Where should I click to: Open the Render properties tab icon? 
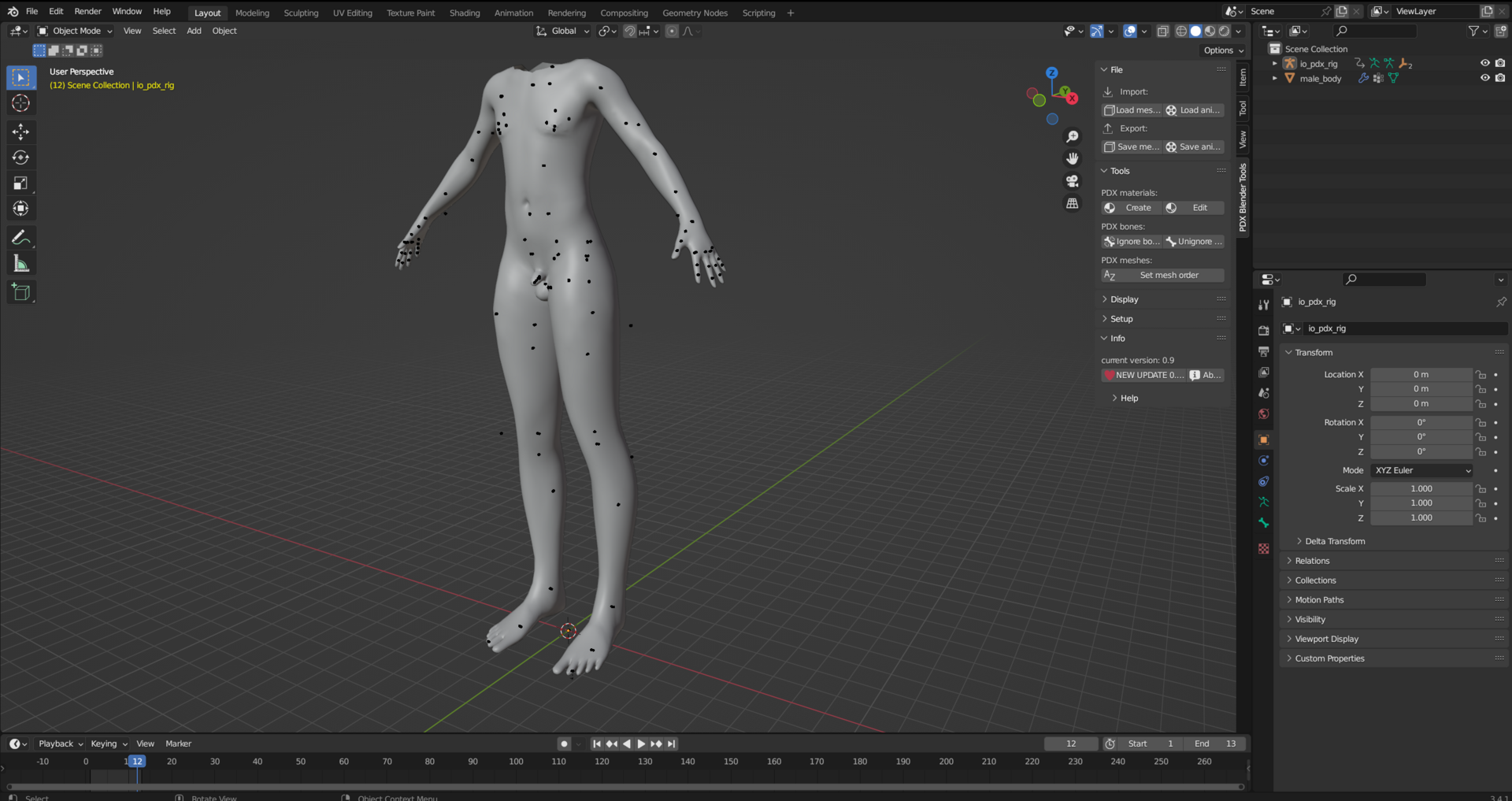[x=1263, y=330]
